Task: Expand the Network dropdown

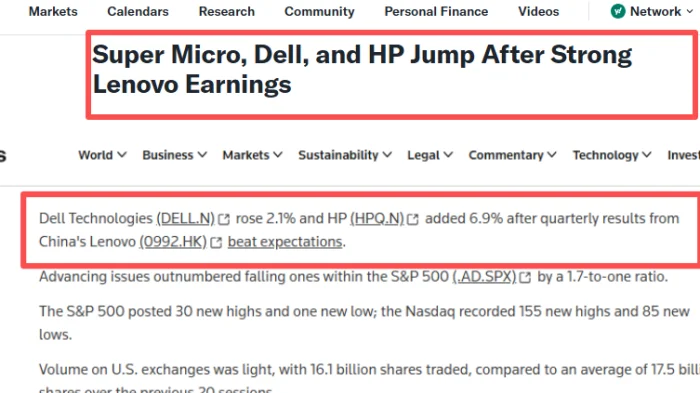Action: pos(690,12)
